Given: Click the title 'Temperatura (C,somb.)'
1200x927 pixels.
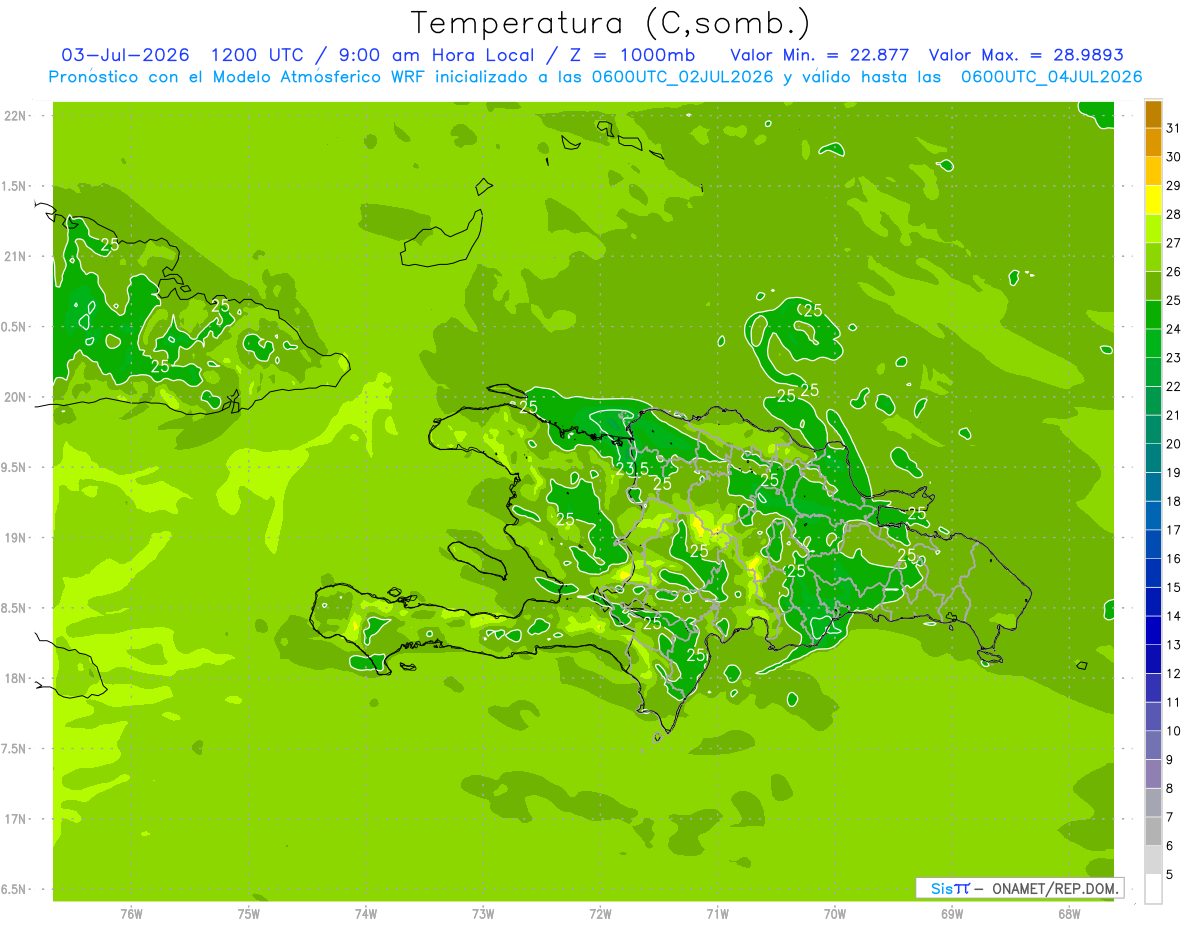Looking at the screenshot, I should (610, 22).
